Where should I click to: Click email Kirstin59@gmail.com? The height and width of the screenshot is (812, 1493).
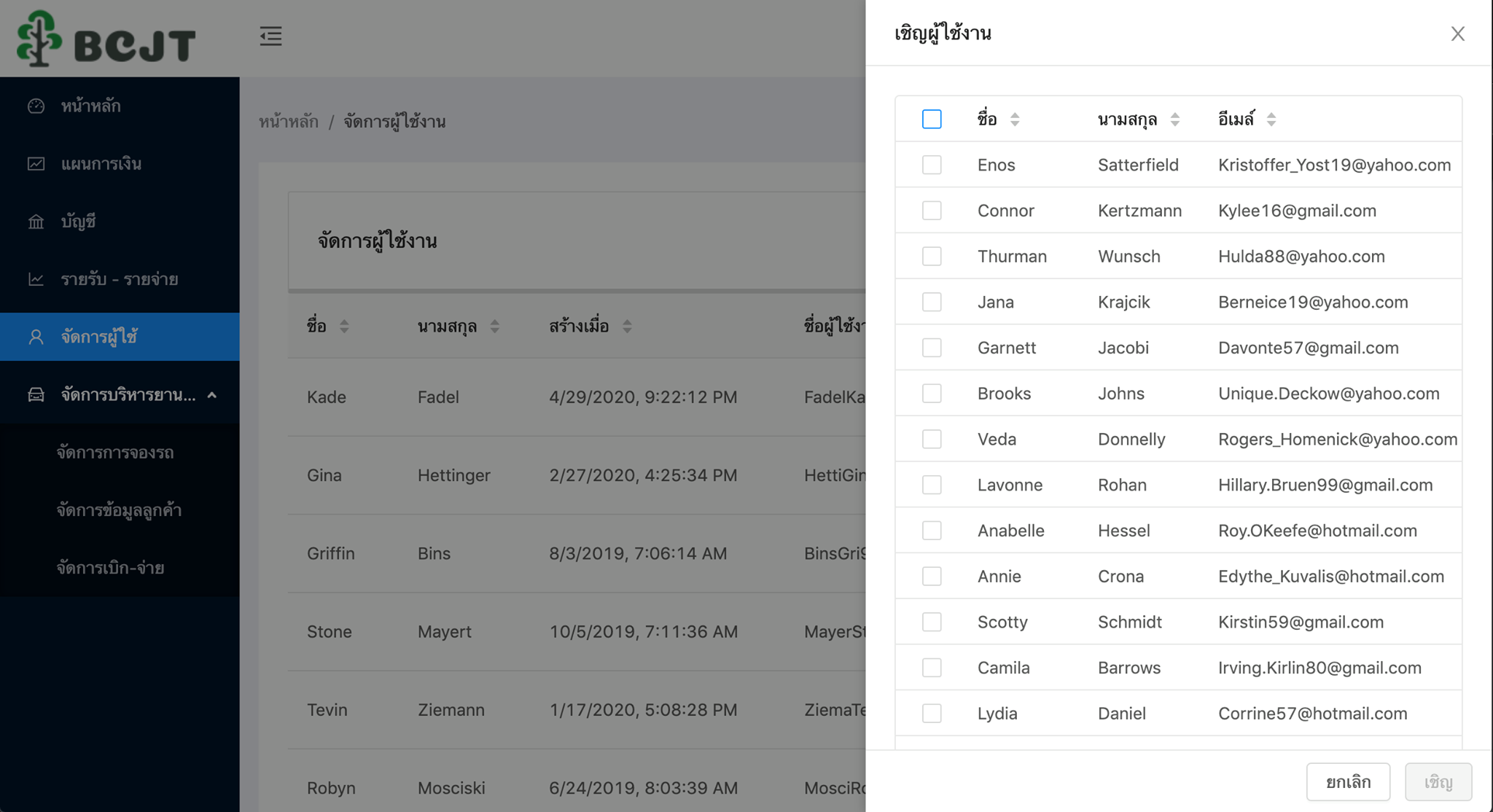tap(1301, 622)
